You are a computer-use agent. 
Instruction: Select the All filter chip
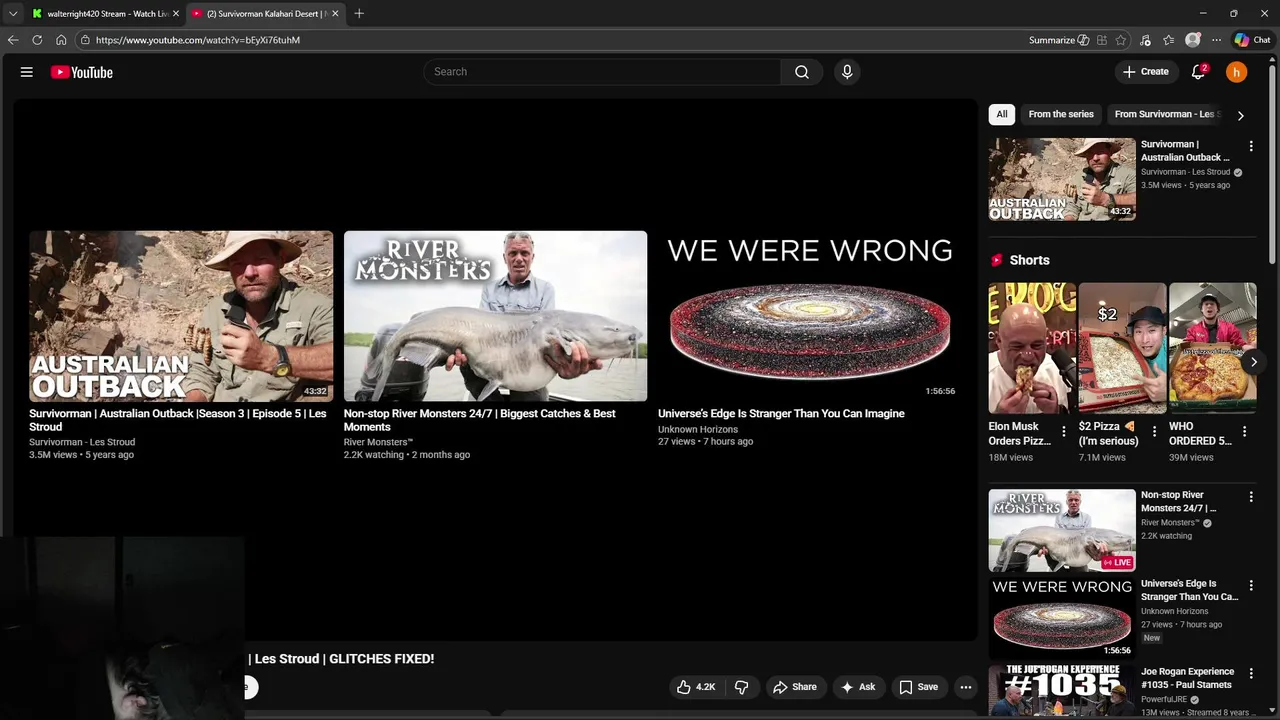click(1002, 114)
